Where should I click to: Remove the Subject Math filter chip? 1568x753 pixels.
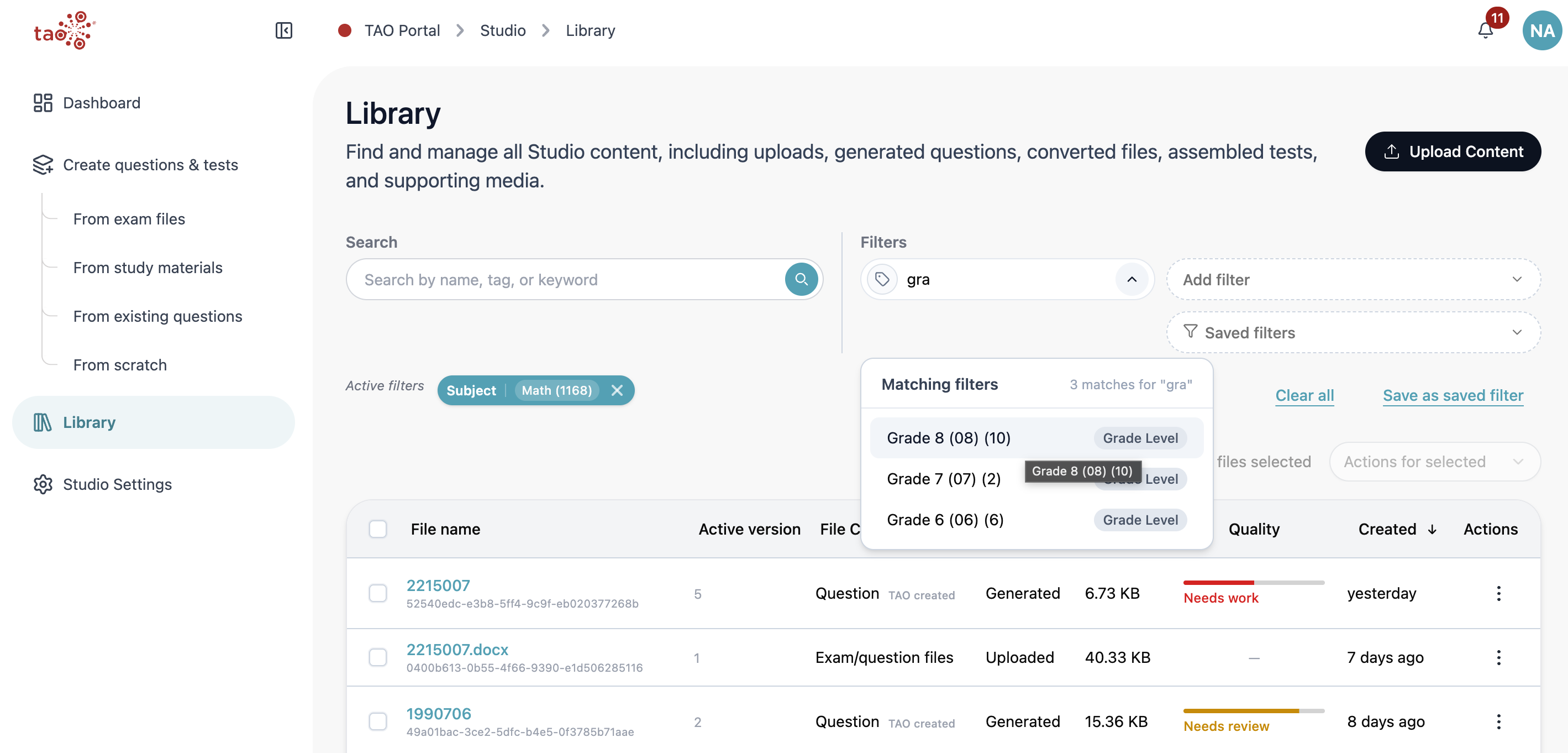tap(617, 390)
